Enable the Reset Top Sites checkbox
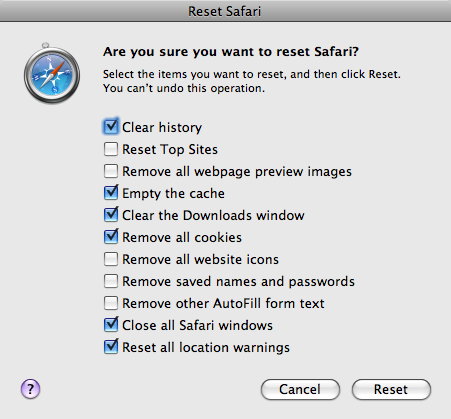This screenshot has width=451, height=419. coord(111,149)
